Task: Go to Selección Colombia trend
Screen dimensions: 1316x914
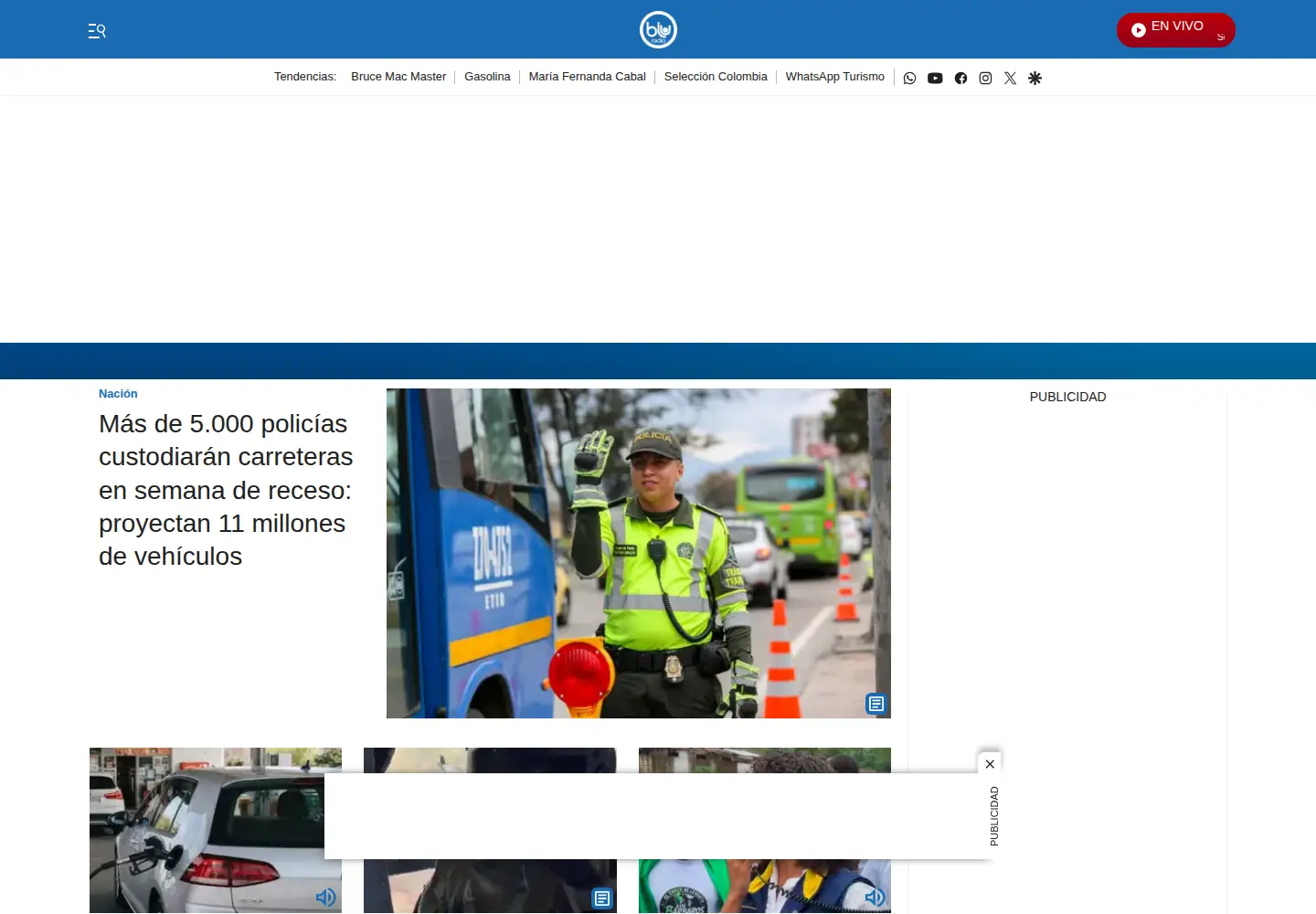Action: click(716, 77)
